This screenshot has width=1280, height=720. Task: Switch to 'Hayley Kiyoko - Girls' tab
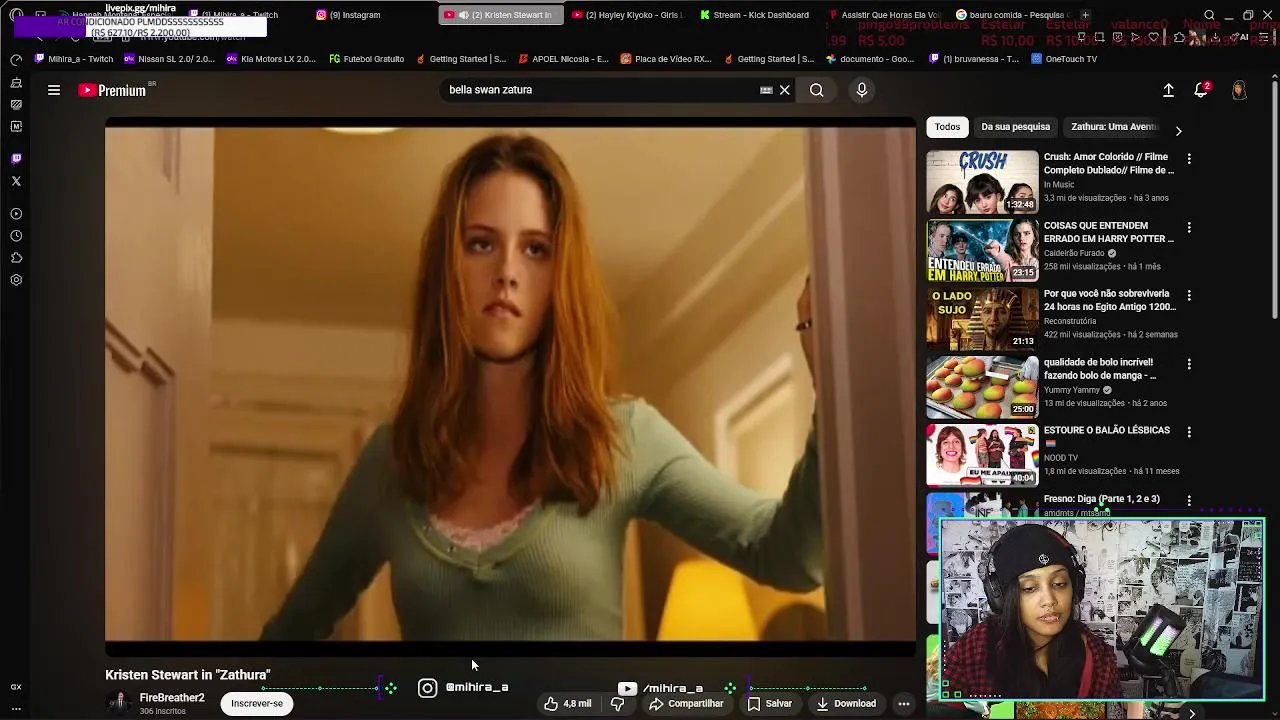pyautogui.click(x=627, y=15)
